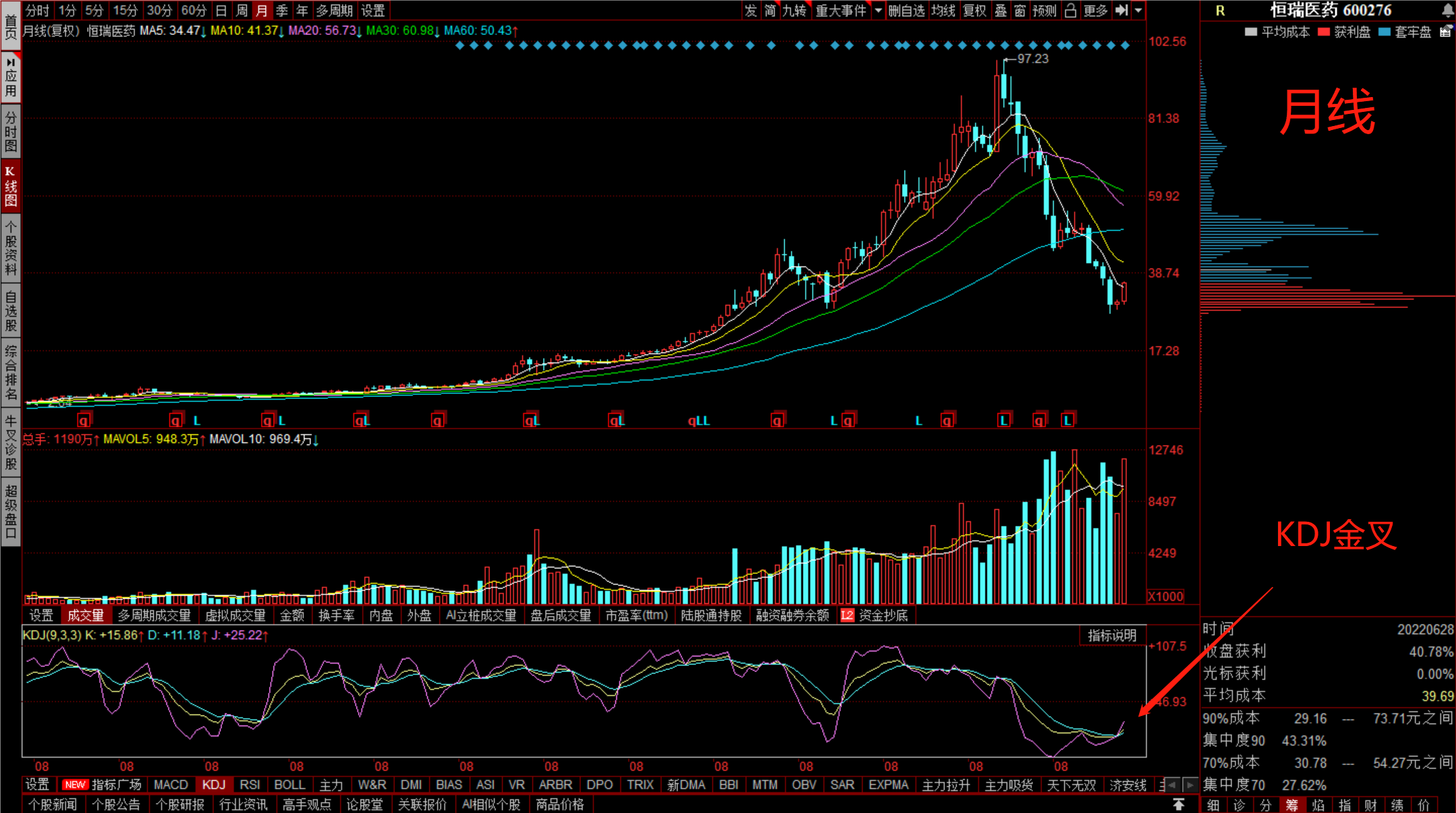This screenshot has width=1456, height=813.
Task: Click the 删自选 button
Action: (x=906, y=10)
